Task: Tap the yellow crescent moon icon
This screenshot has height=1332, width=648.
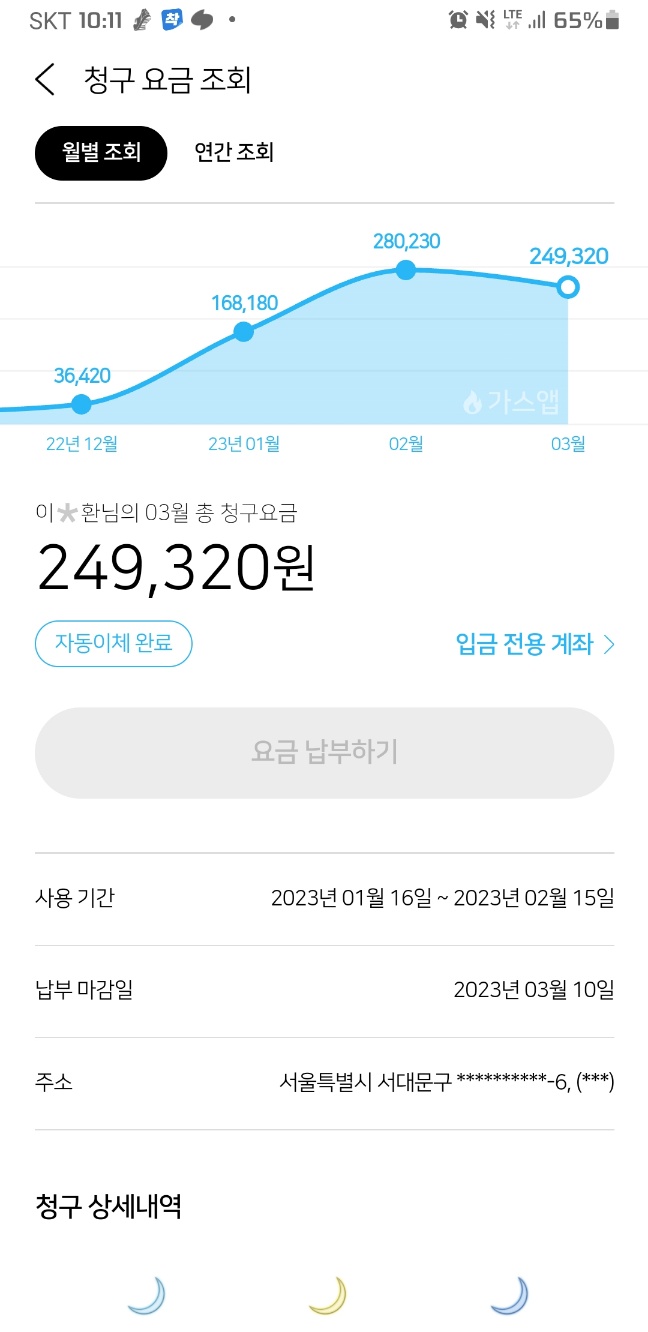Action: coord(327,1295)
